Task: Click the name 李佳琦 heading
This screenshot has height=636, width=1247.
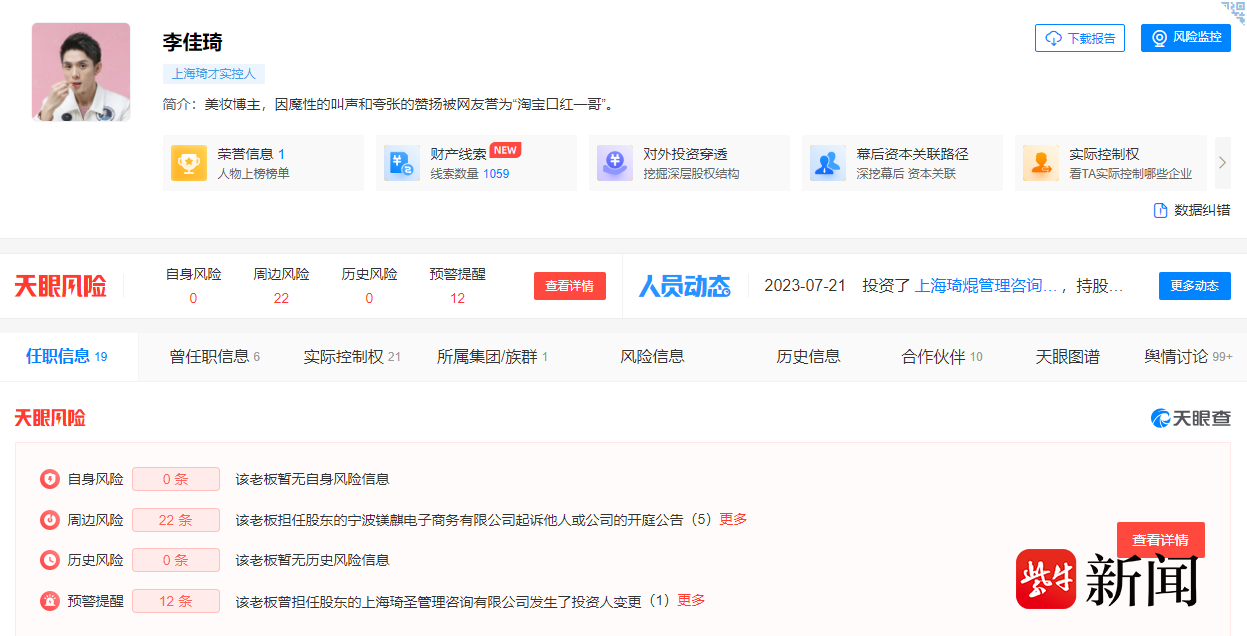Action: click(x=193, y=42)
